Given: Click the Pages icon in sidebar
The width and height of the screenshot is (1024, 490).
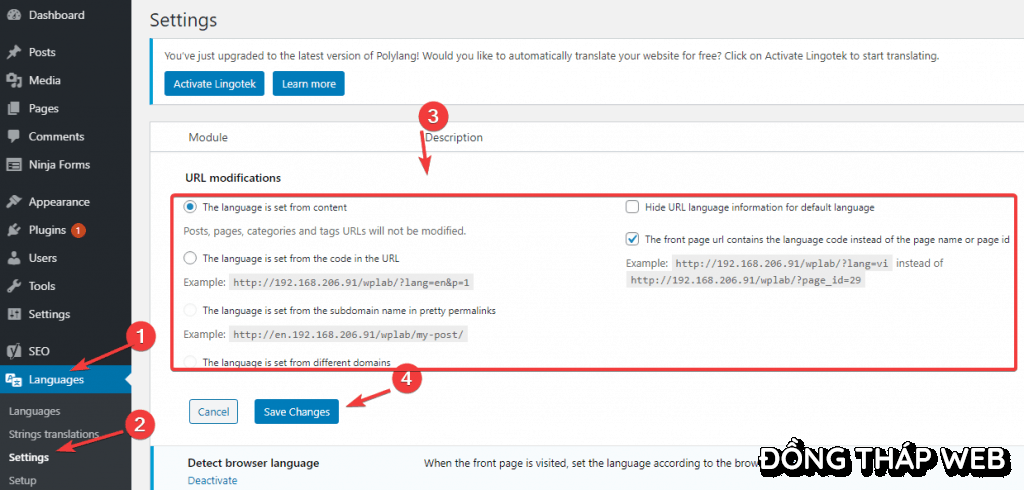Looking at the screenshot, I should click(14, 108).
